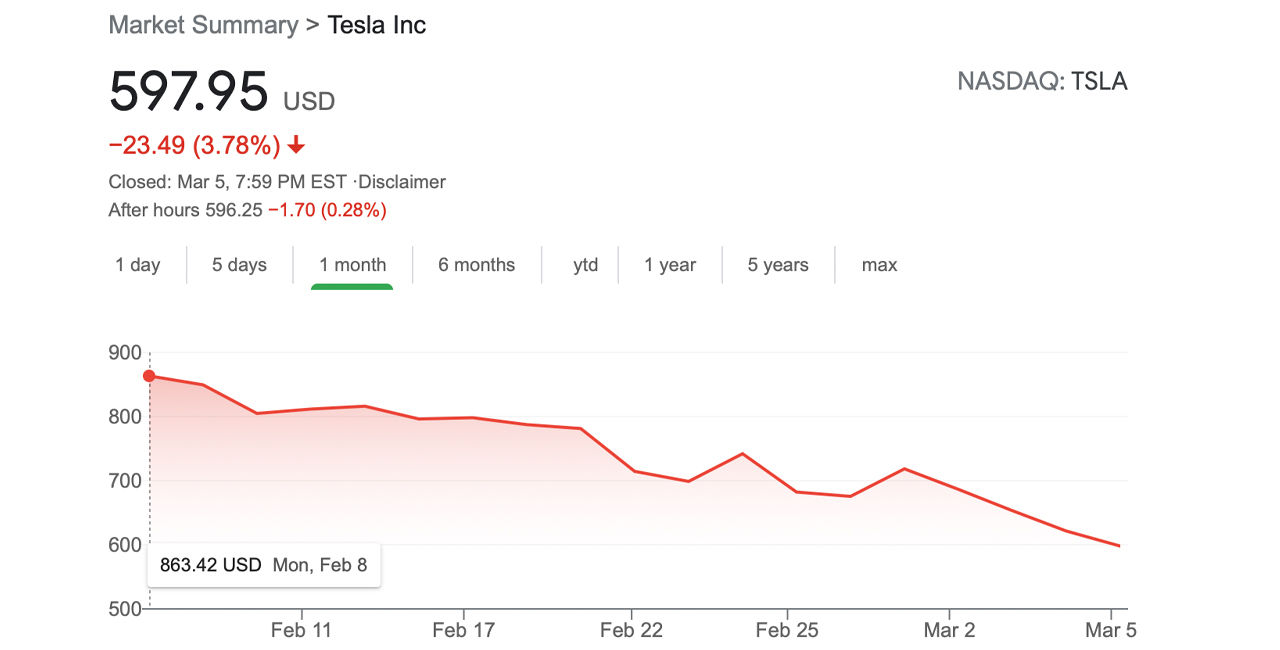
Task: Click the red down arrow icon
Action: pyautogui.click(x=295, y=146)
